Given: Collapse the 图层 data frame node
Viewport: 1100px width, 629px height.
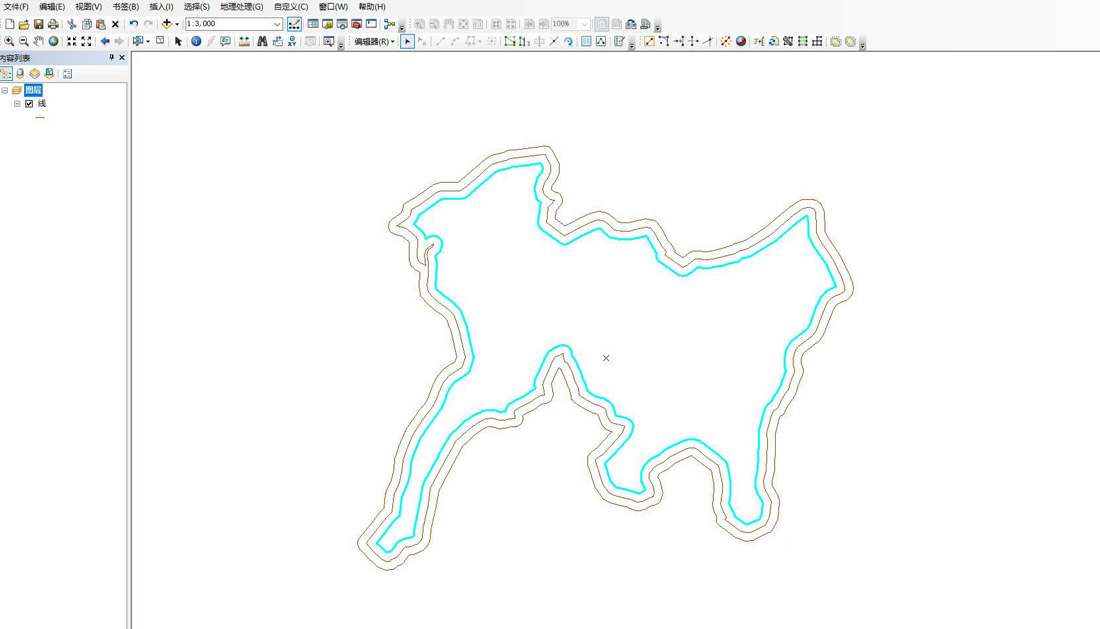Looking at the screenshot, I should pos(5,90).
